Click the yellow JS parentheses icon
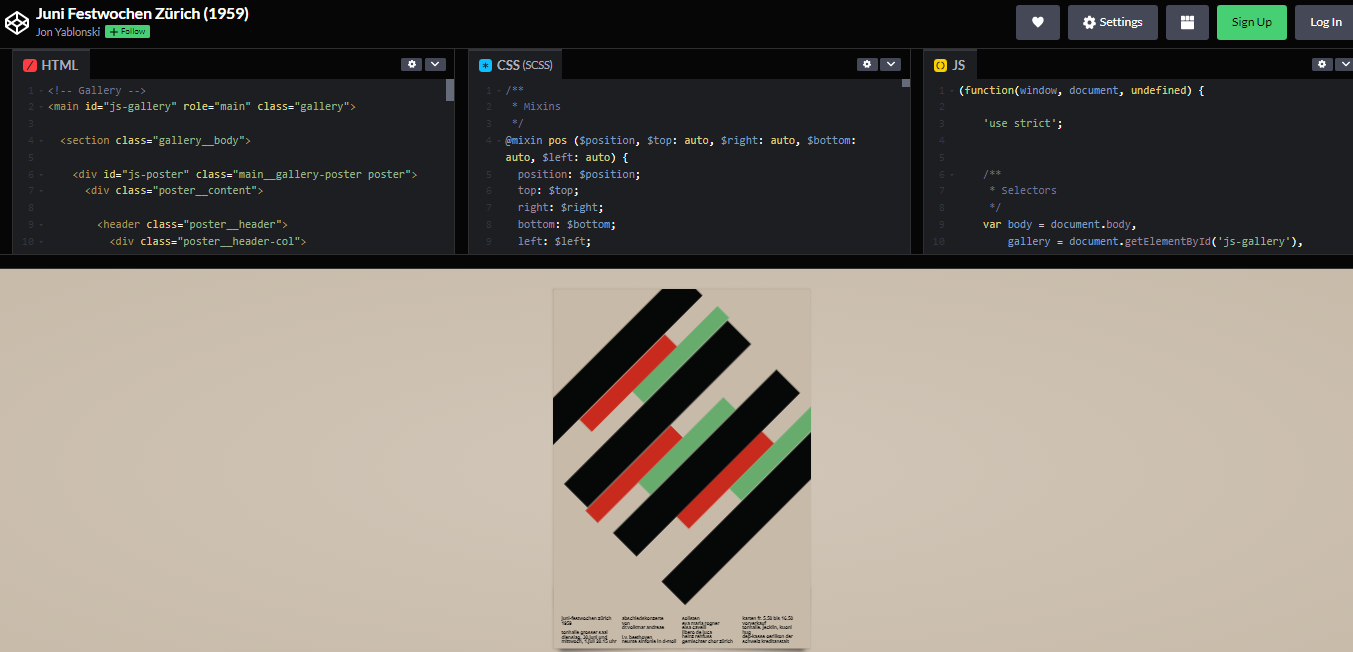Image resolution: width=1353 pixels, height=652 pixels. [x=940, y=65]
